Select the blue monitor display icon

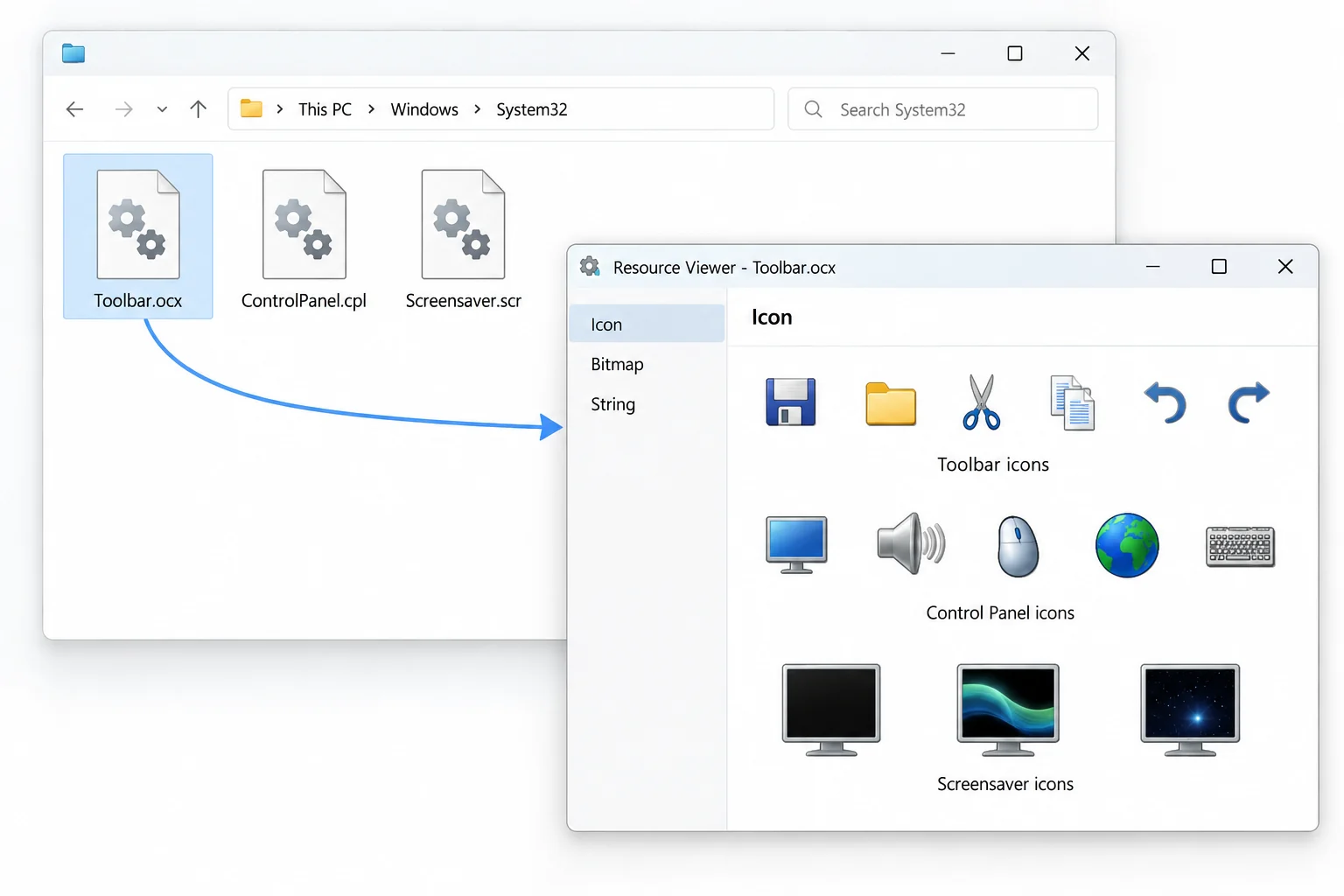796,545
